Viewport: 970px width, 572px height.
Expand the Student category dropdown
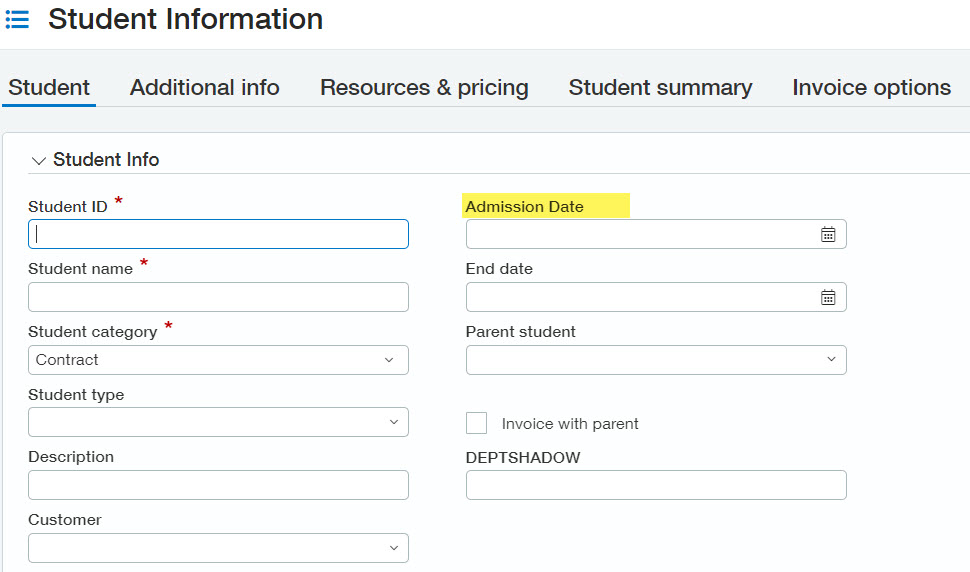(x=389, y=360)
